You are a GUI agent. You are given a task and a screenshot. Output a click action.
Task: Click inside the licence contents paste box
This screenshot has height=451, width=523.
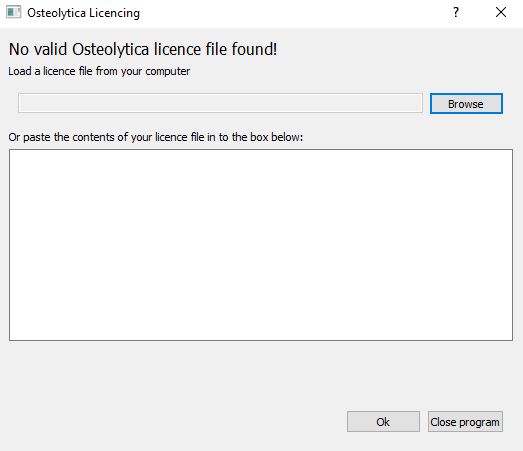pos(261,245)
